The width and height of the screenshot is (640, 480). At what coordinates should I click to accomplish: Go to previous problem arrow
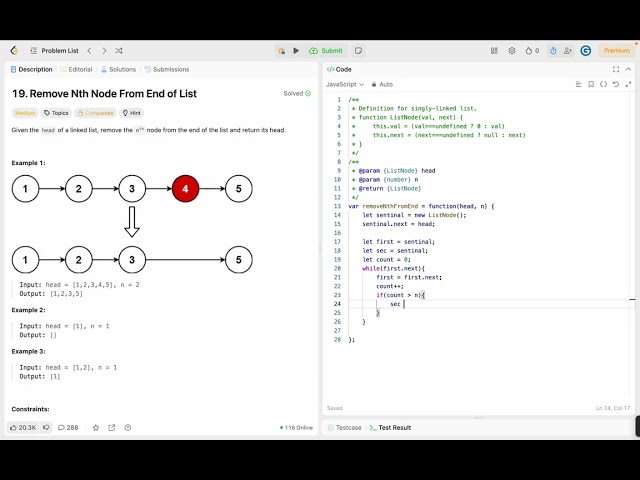[89, 51]
